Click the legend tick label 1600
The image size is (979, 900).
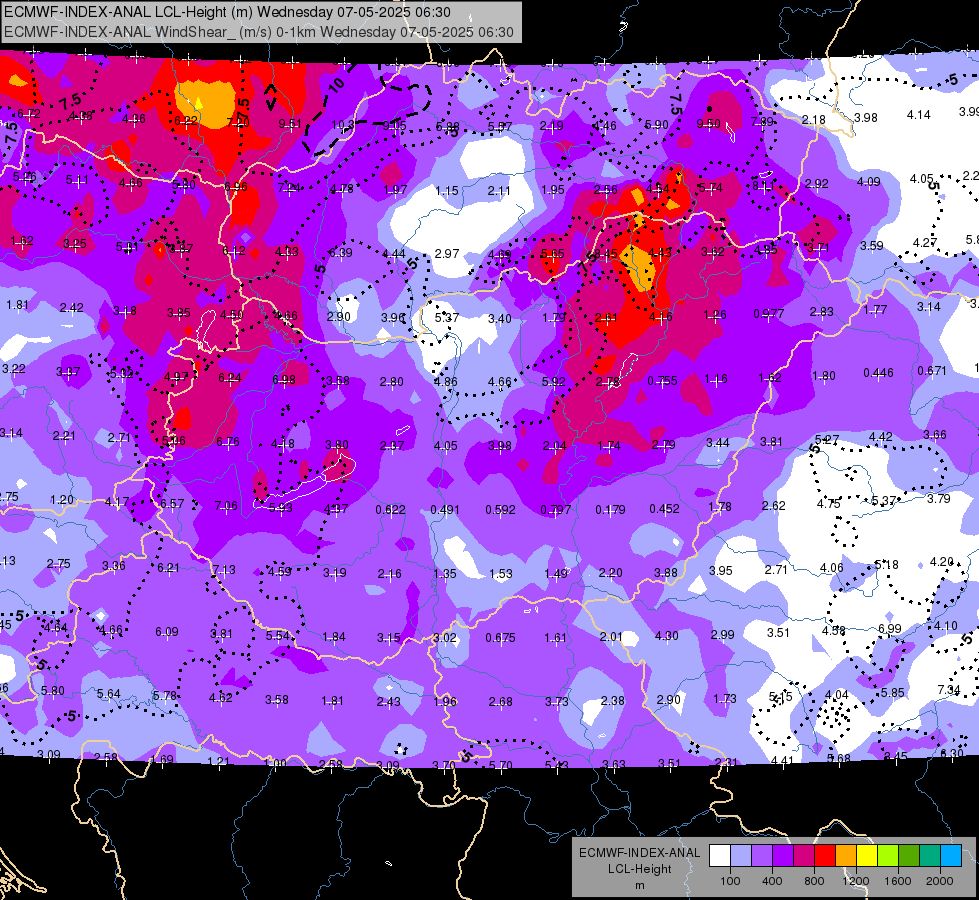pyautogui.click(x=898, y=881)
